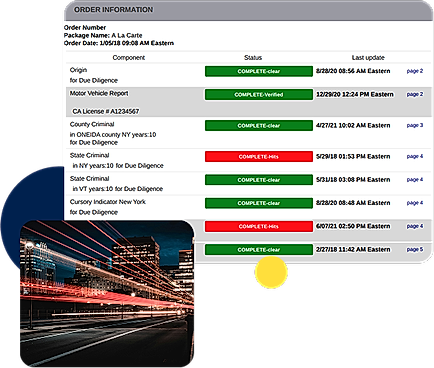Open page 4 link for State Criminal VT
The height and width of the screenshot is (368, 434).
pos(415,180)
